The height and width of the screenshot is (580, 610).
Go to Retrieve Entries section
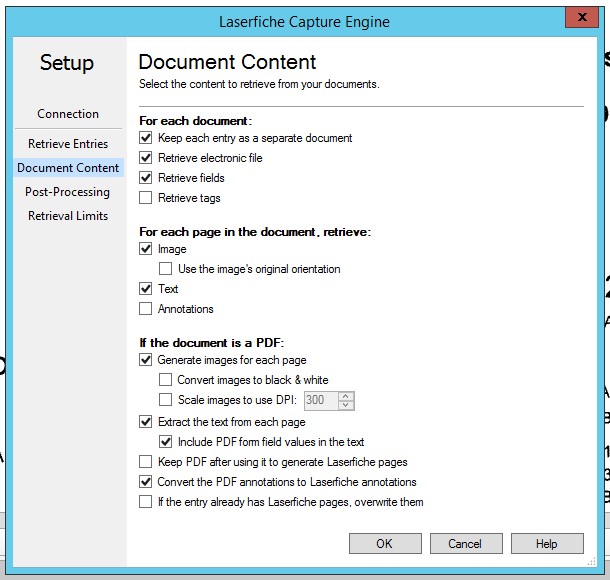[68, 144]
